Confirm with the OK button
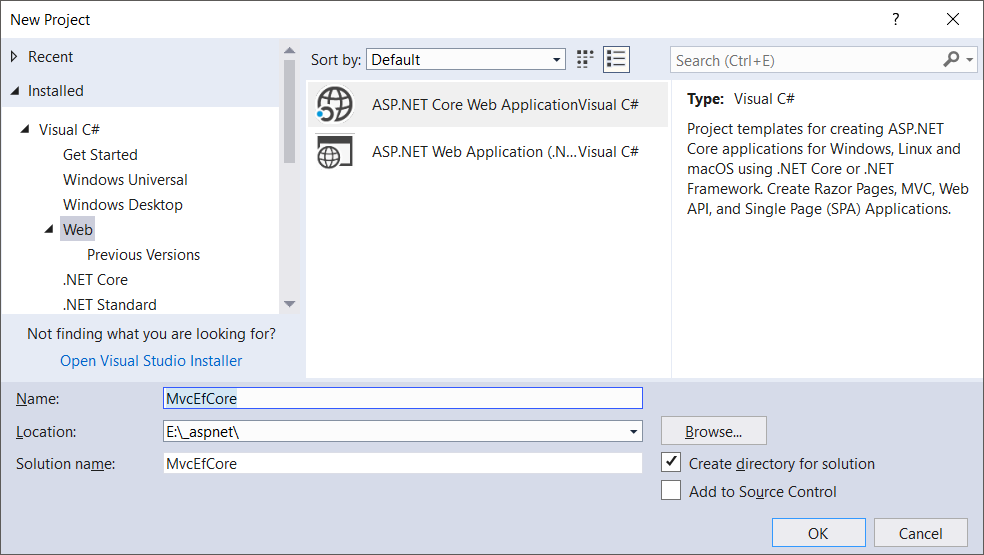This screenshot has width=984, height=555. 818,533
